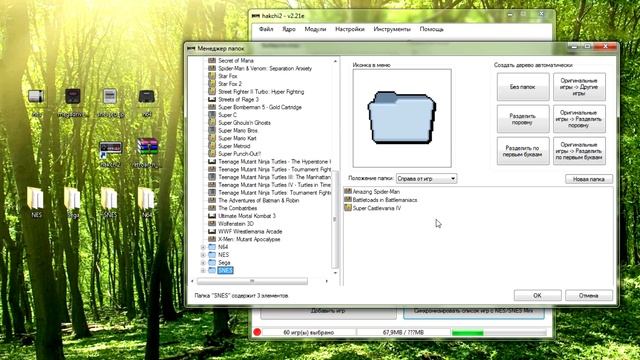
Task: Click the Star Fox 2 game icon
Action: coord(212,84)
